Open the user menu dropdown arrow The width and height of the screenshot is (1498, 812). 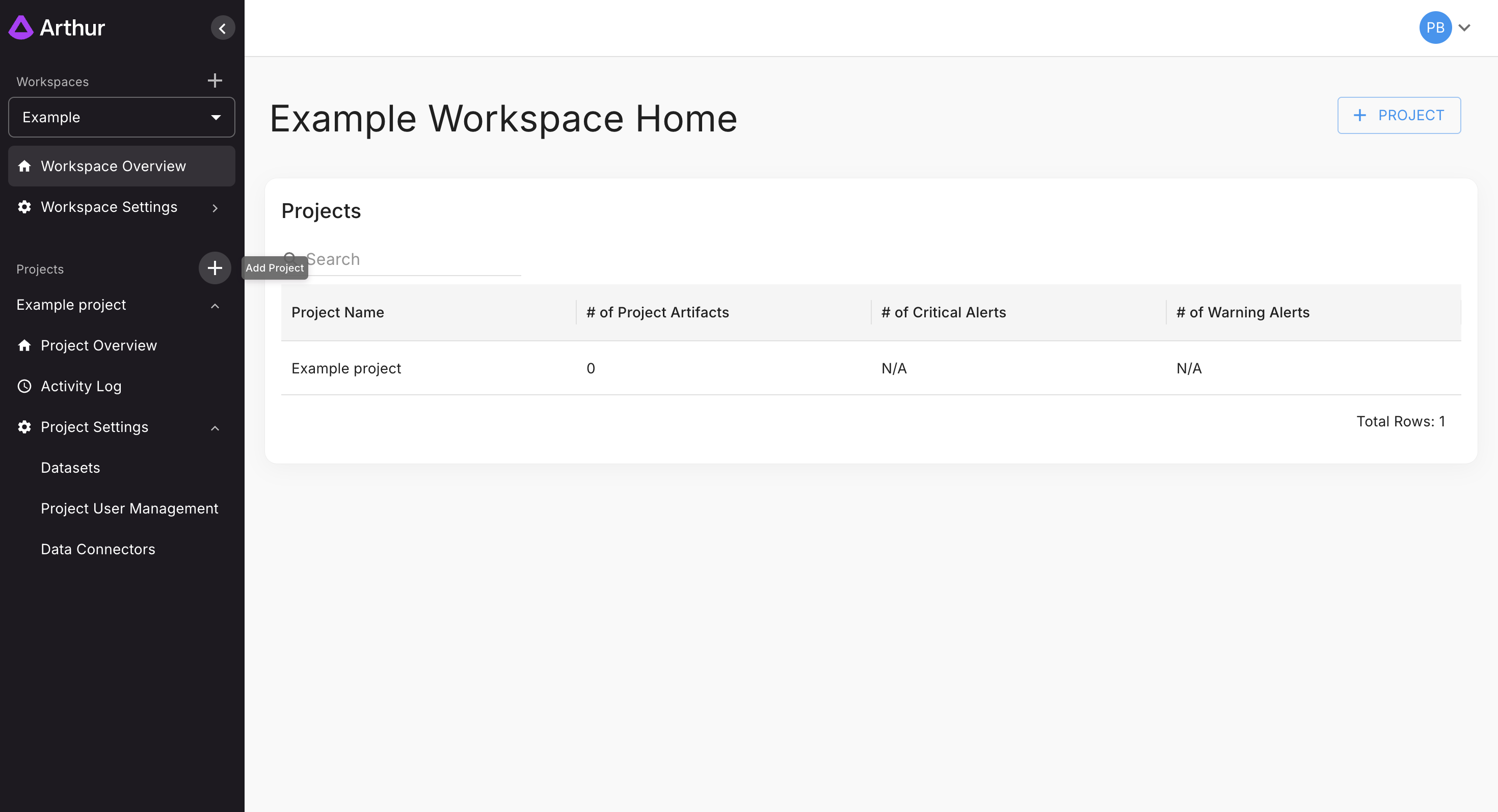point(1464,28)
